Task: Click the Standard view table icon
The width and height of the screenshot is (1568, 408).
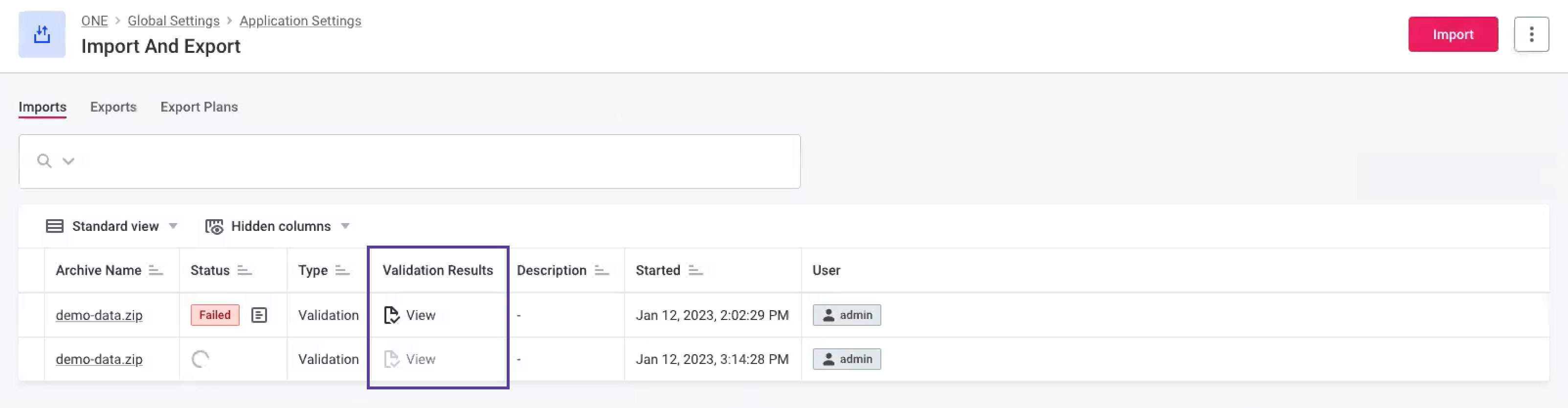Action: (x=54, y=226)
